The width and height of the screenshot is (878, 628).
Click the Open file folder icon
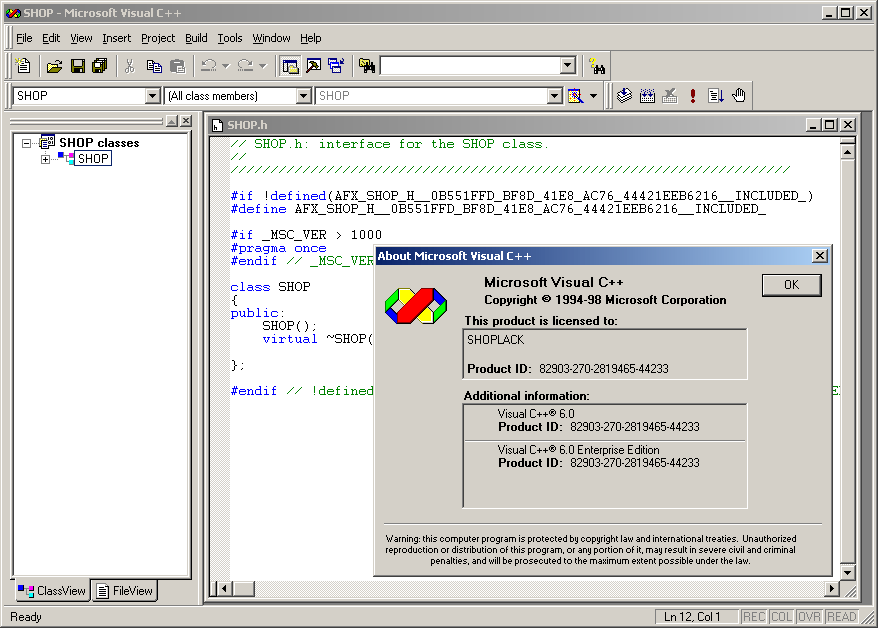[x=54, y=66]
